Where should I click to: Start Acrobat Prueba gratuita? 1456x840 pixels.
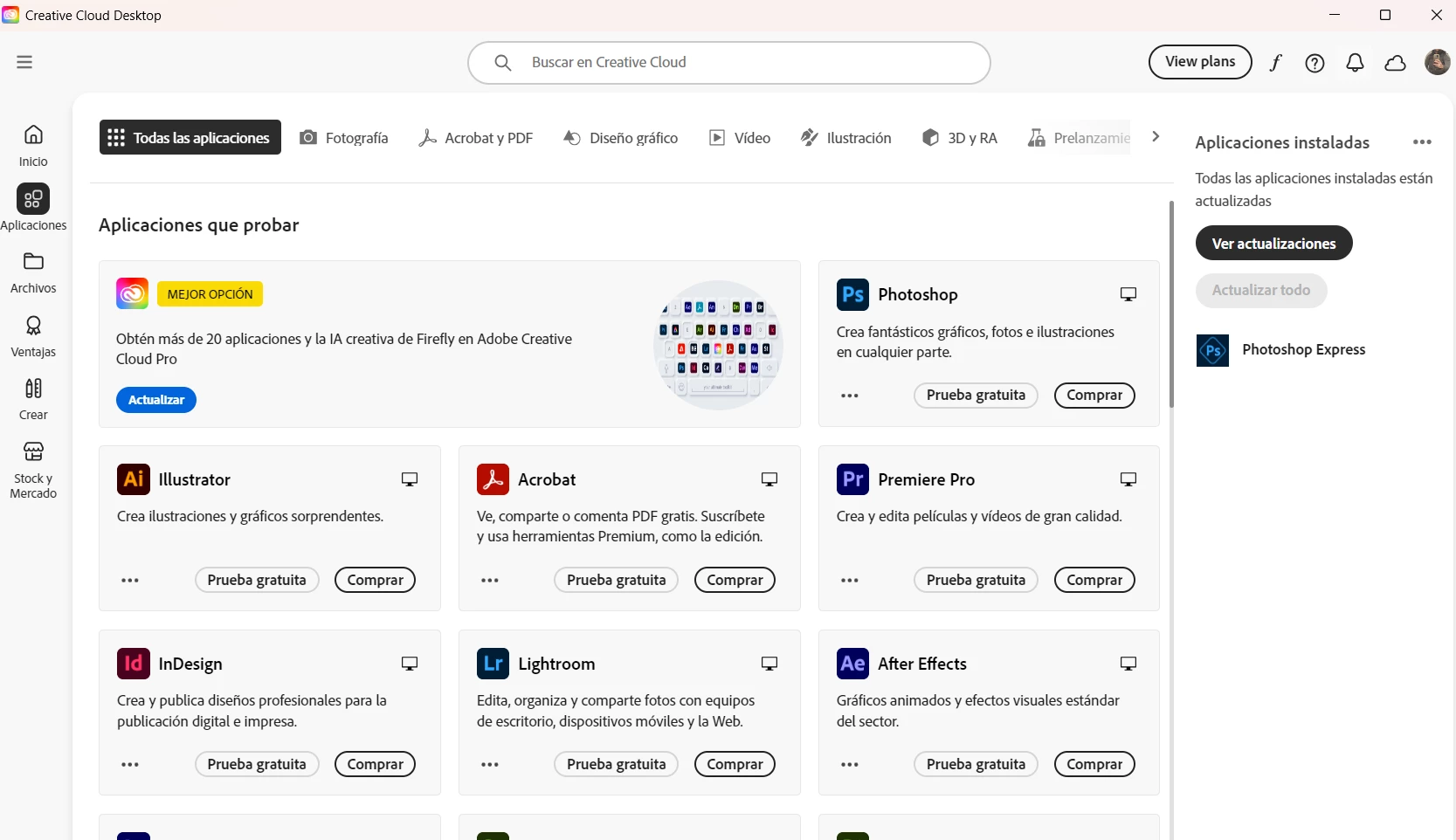616,580
